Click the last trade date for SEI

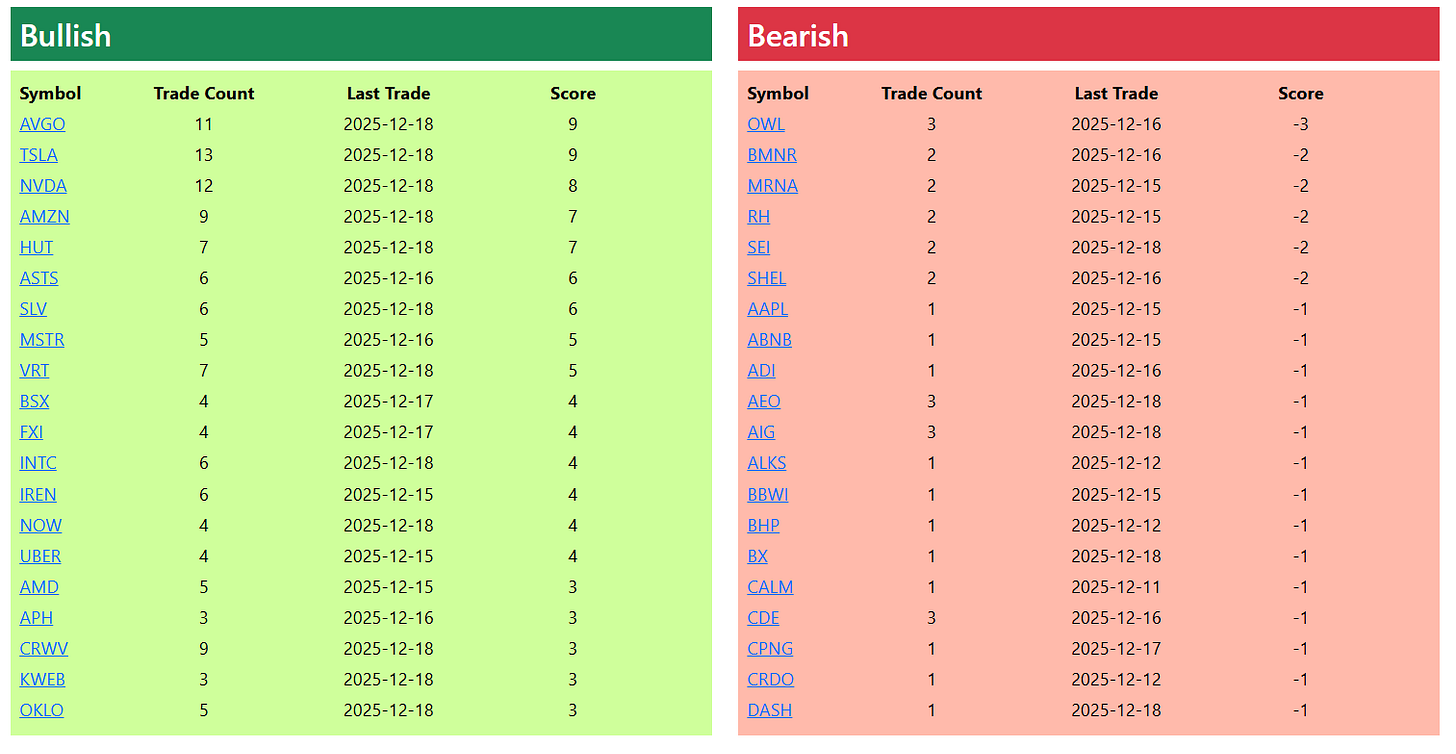[x=1116, y=248]
